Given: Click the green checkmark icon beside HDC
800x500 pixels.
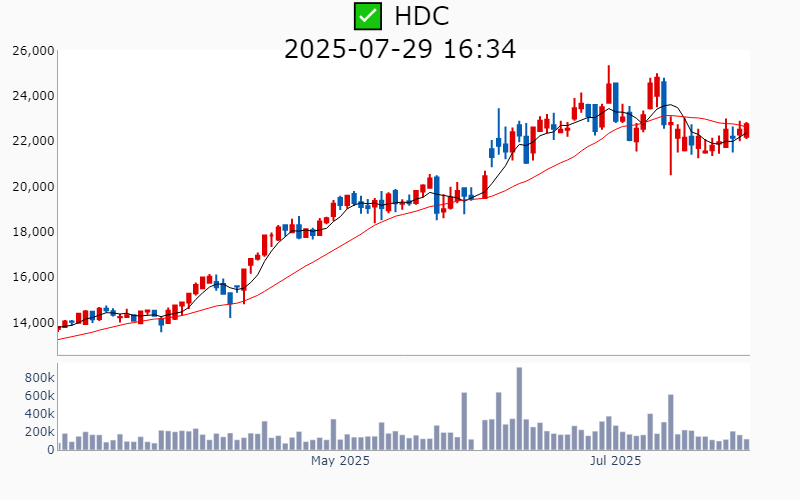Looking at the screenshot, I should pos(368,16).
